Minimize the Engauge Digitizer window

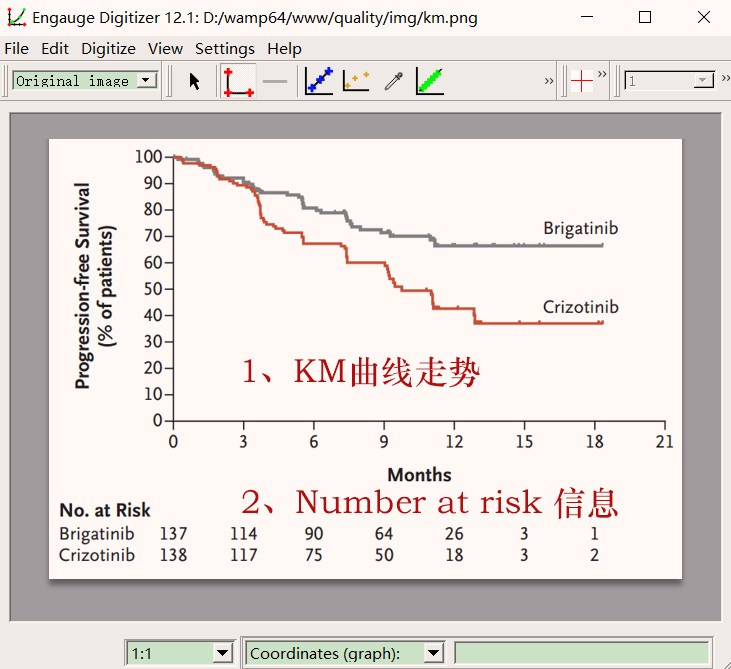coord(587,17)
